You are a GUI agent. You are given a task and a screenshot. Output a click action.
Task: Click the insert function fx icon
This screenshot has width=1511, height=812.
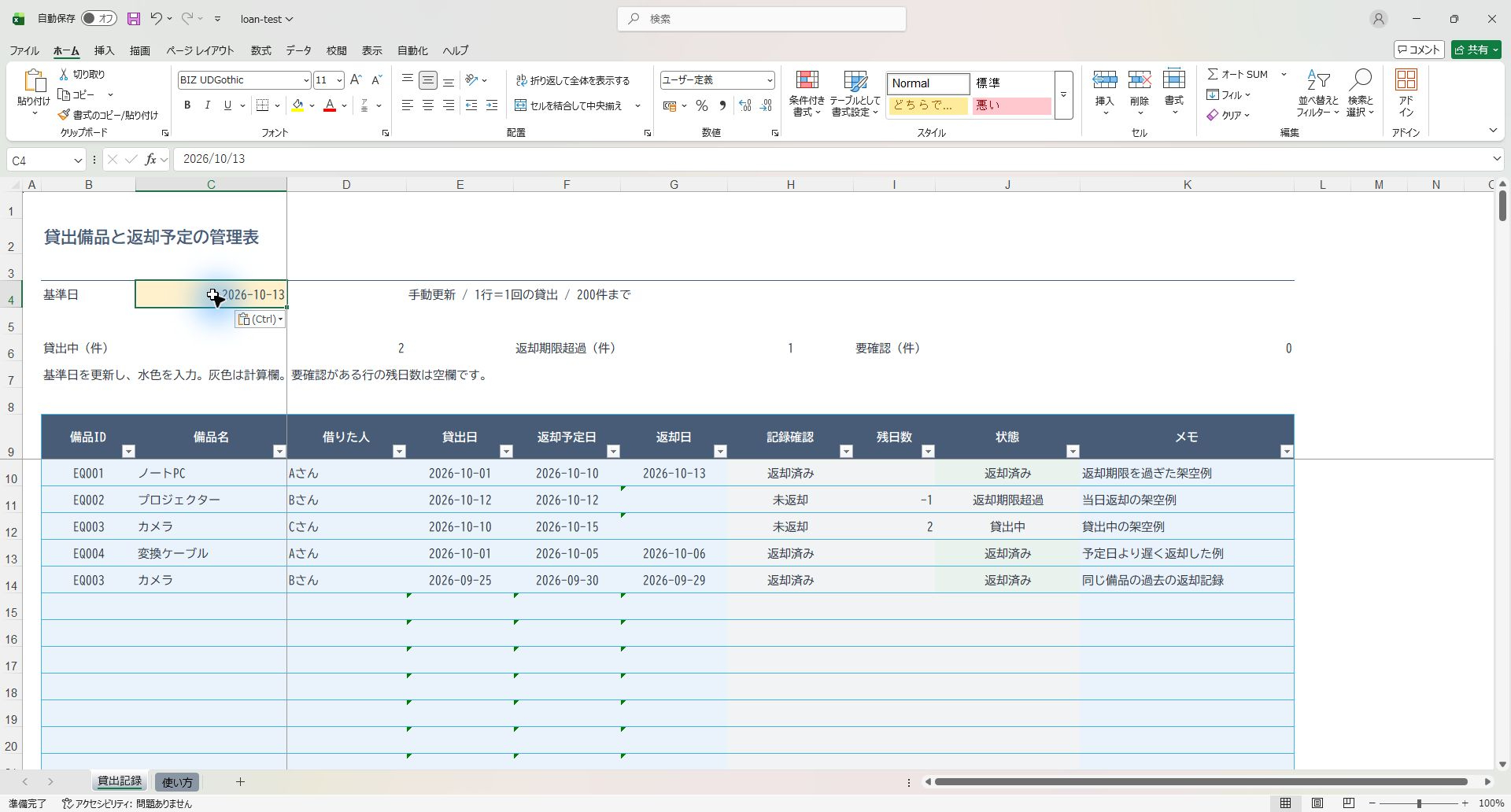(x=150, y=160)
